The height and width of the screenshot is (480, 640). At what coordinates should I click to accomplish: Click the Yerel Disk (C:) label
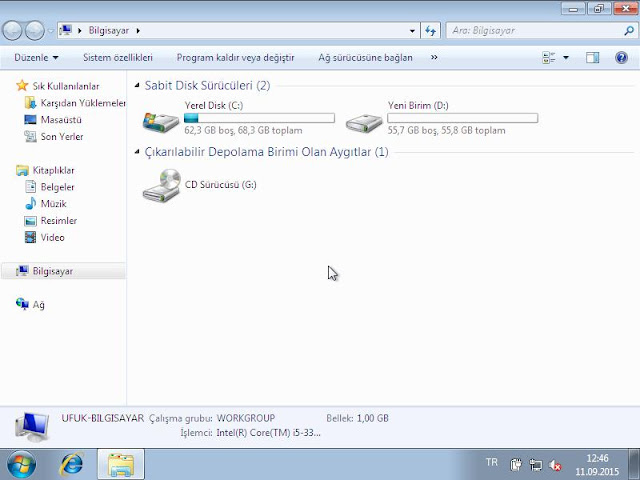pos(213,105)
